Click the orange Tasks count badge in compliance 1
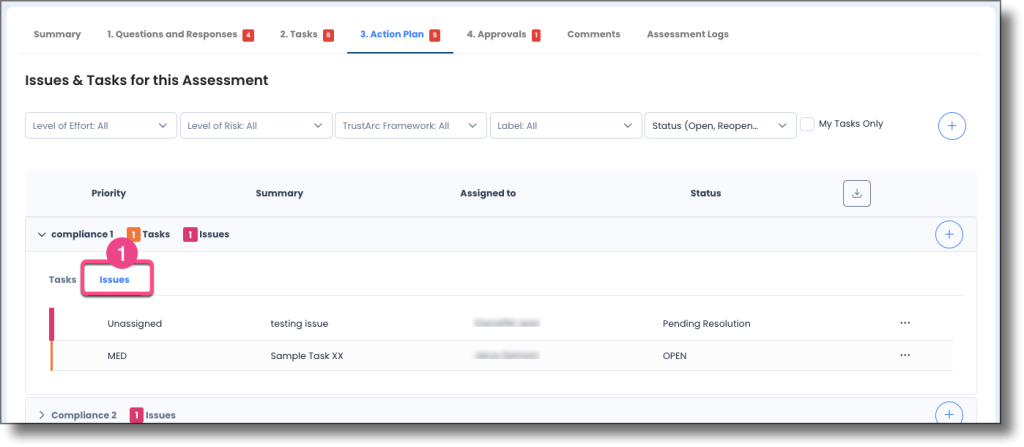 click(x=133, y=235)
